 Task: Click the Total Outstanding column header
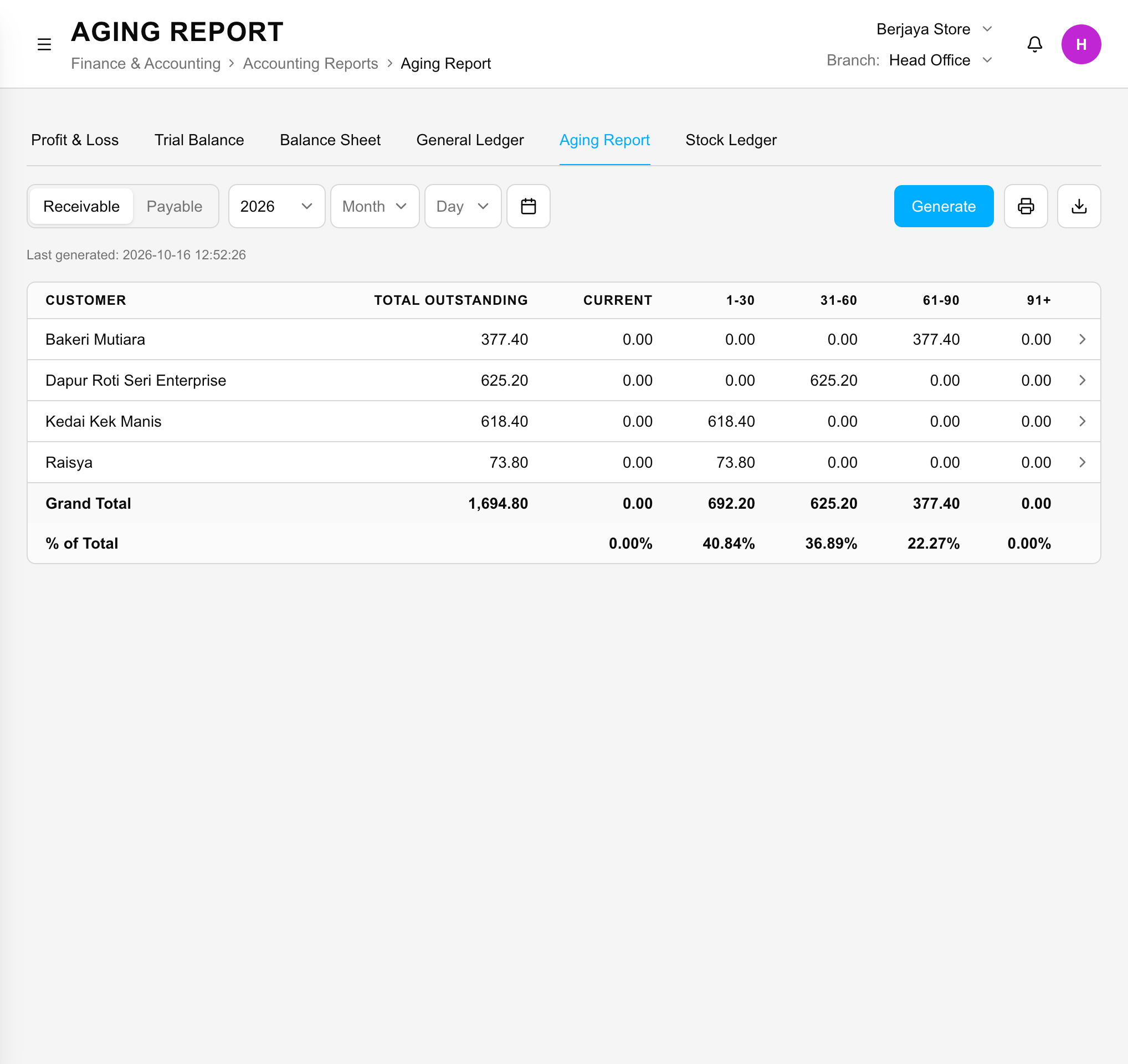pyautogui.click(x=451, y=300)
